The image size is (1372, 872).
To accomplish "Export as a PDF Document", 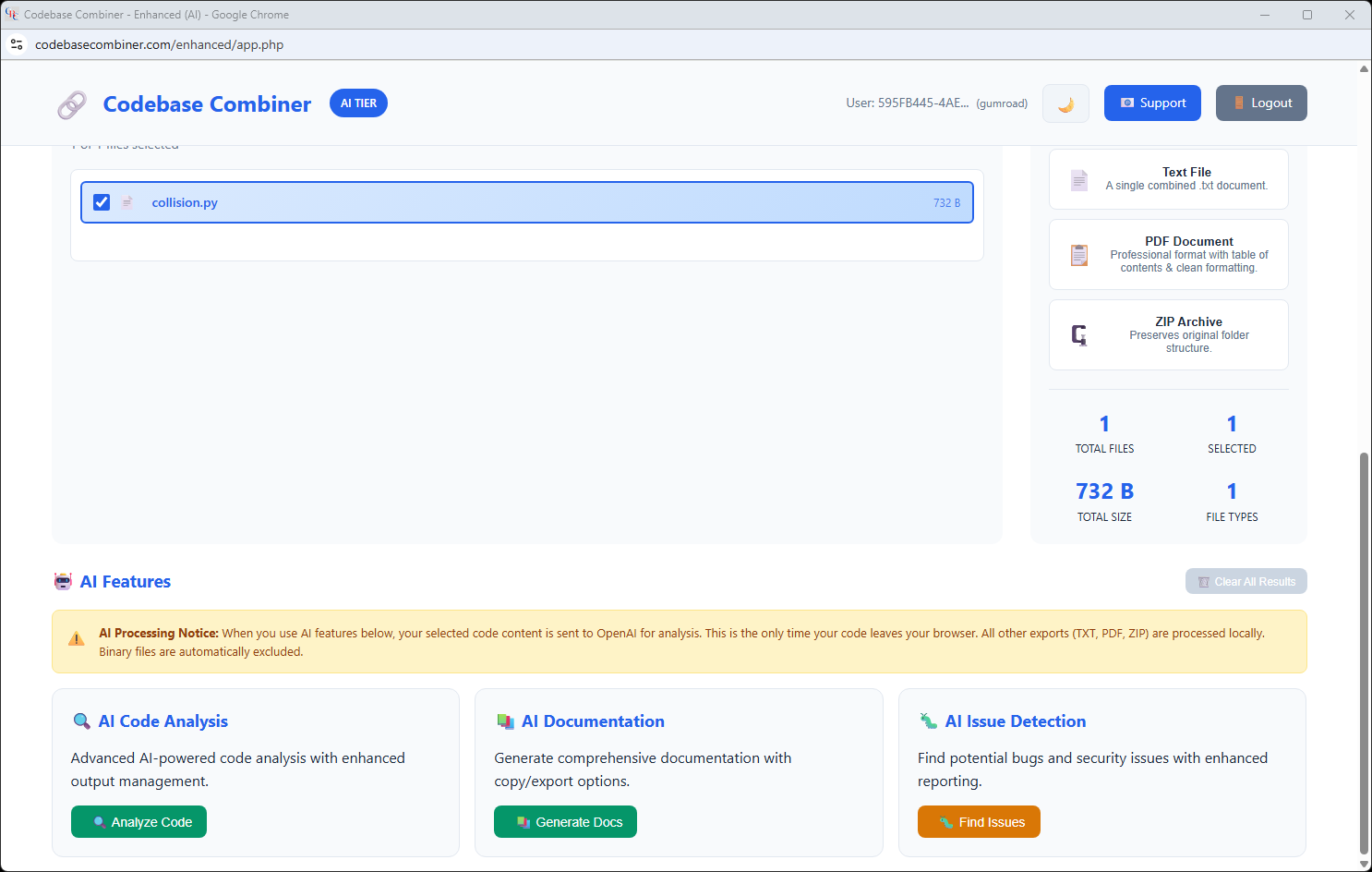I will [1169, 254].
